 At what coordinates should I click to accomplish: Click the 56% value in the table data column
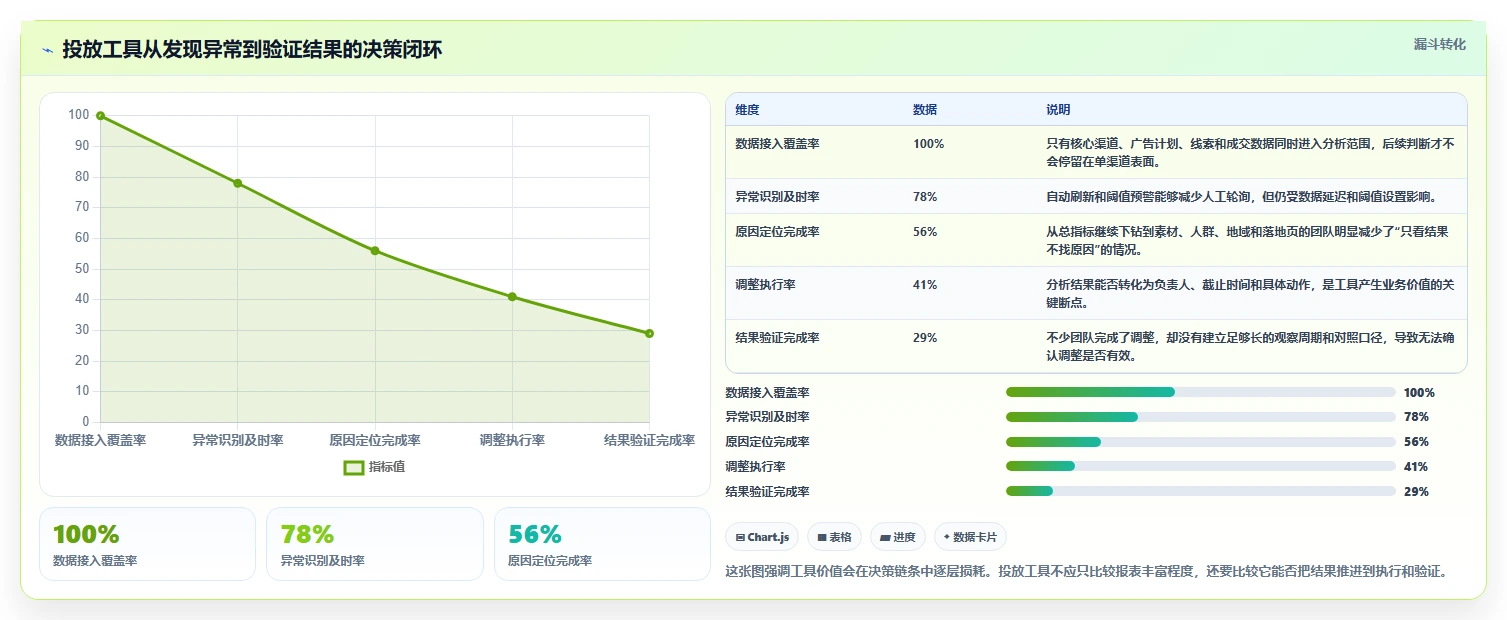pyautogui.click(x=925, y=232)
